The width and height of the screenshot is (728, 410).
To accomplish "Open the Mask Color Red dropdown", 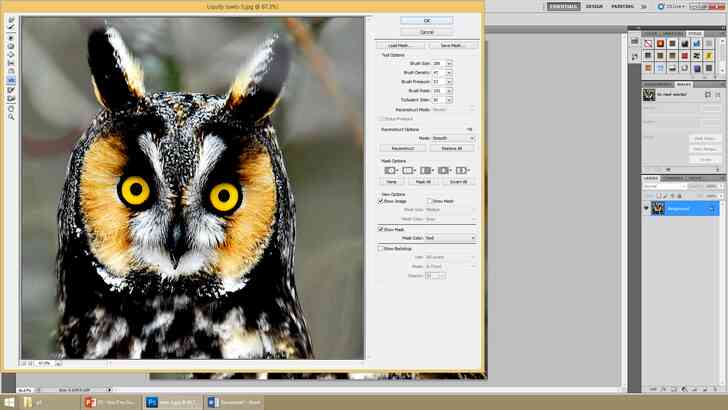I will (450, 238).
